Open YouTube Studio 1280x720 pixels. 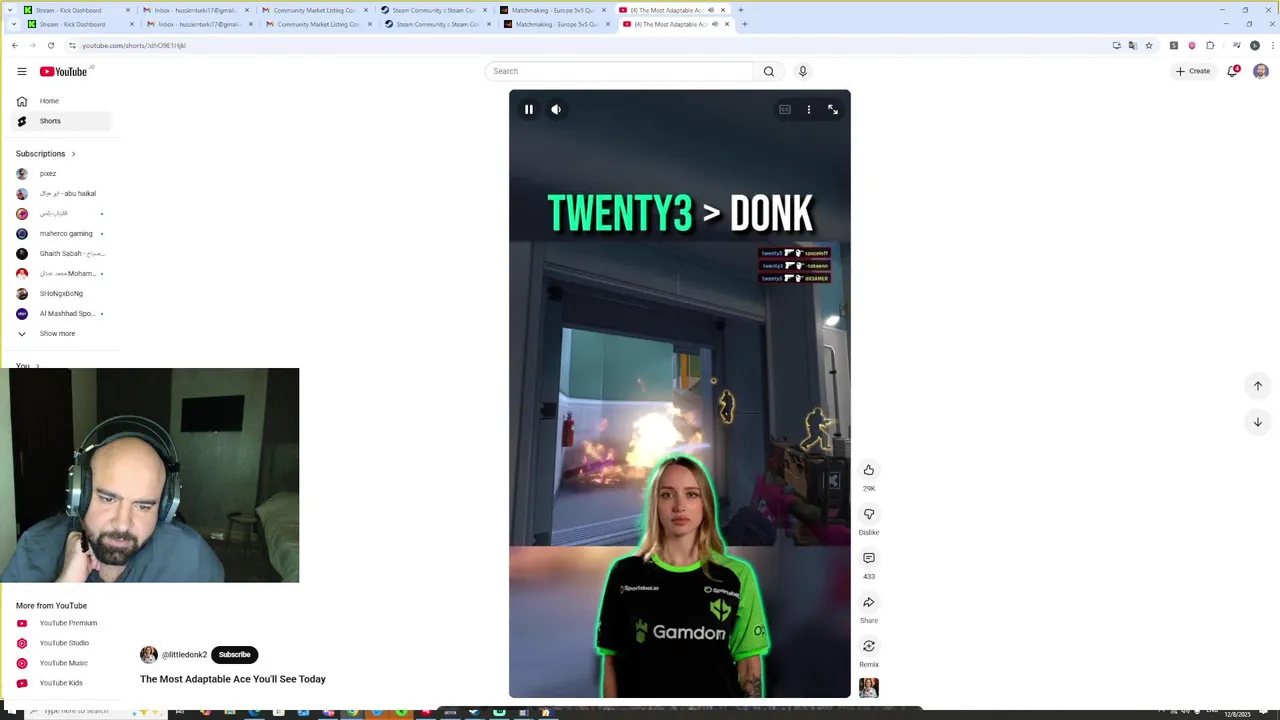pos(60,643)
